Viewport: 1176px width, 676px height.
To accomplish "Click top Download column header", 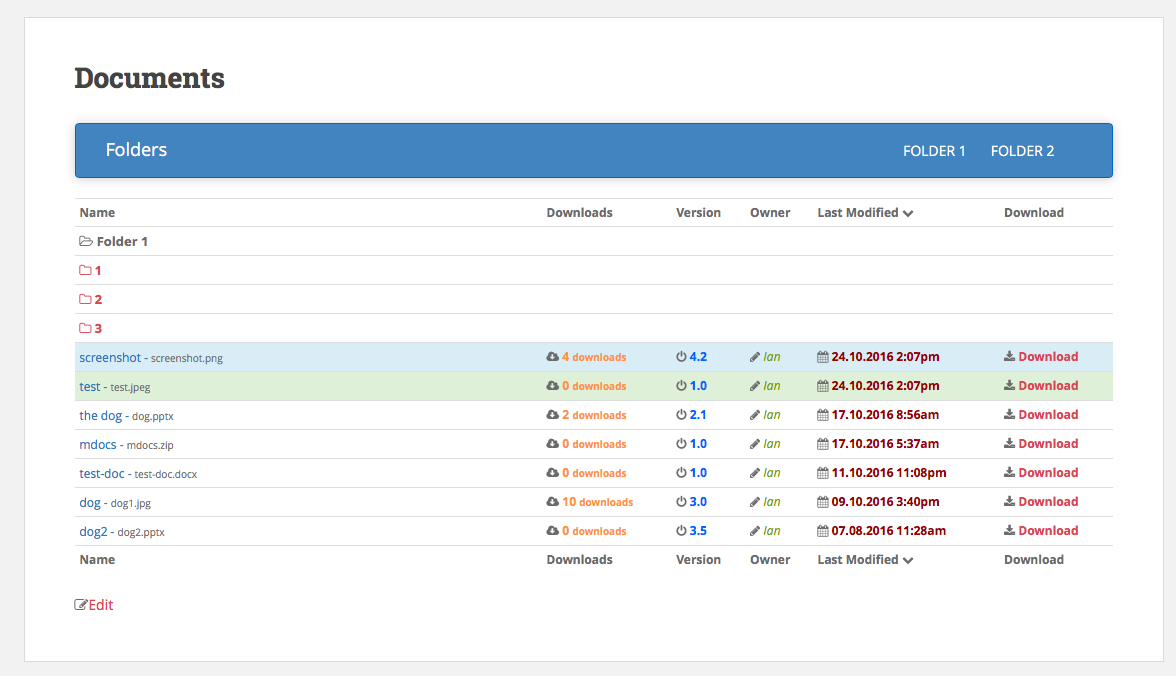I will pos(1034,212).
